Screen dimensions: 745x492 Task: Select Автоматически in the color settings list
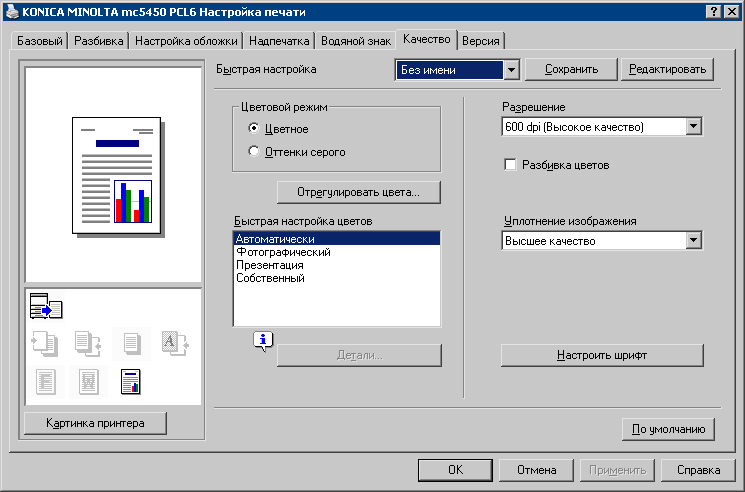[x=337, y=239]
